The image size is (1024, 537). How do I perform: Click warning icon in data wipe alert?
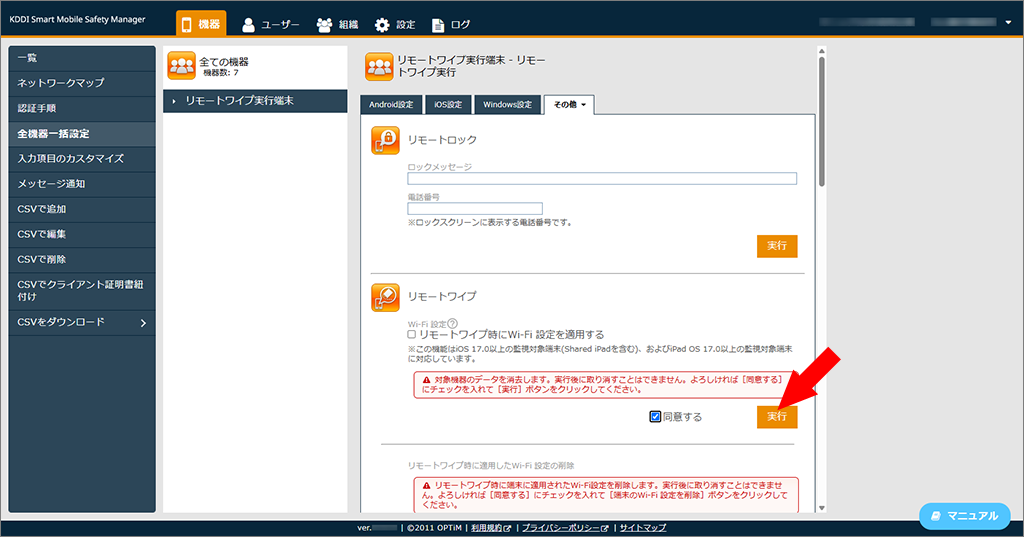[x=426, y=380]
